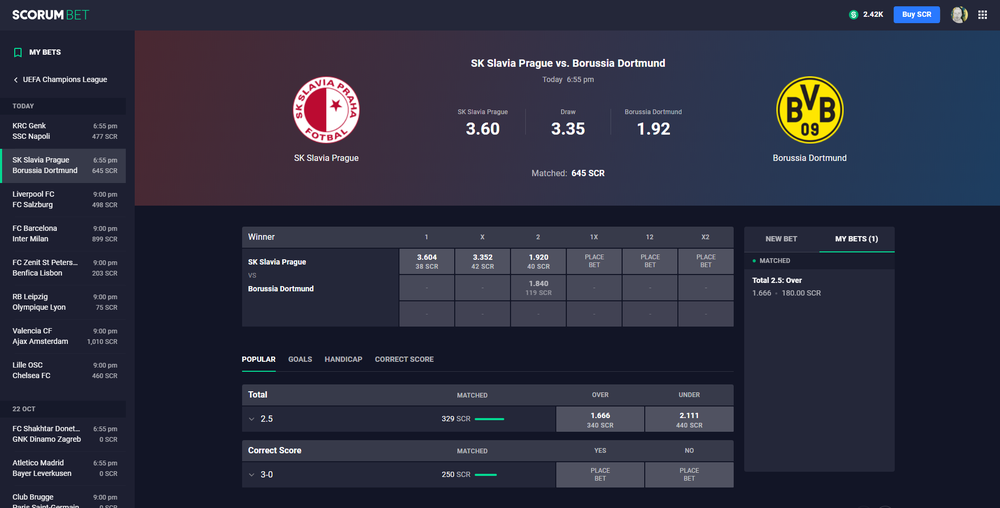The height and width of the screenshot is (508, 1000).
Task: Click the Matched 645 SCR text
Action: [x=568, y=173]
